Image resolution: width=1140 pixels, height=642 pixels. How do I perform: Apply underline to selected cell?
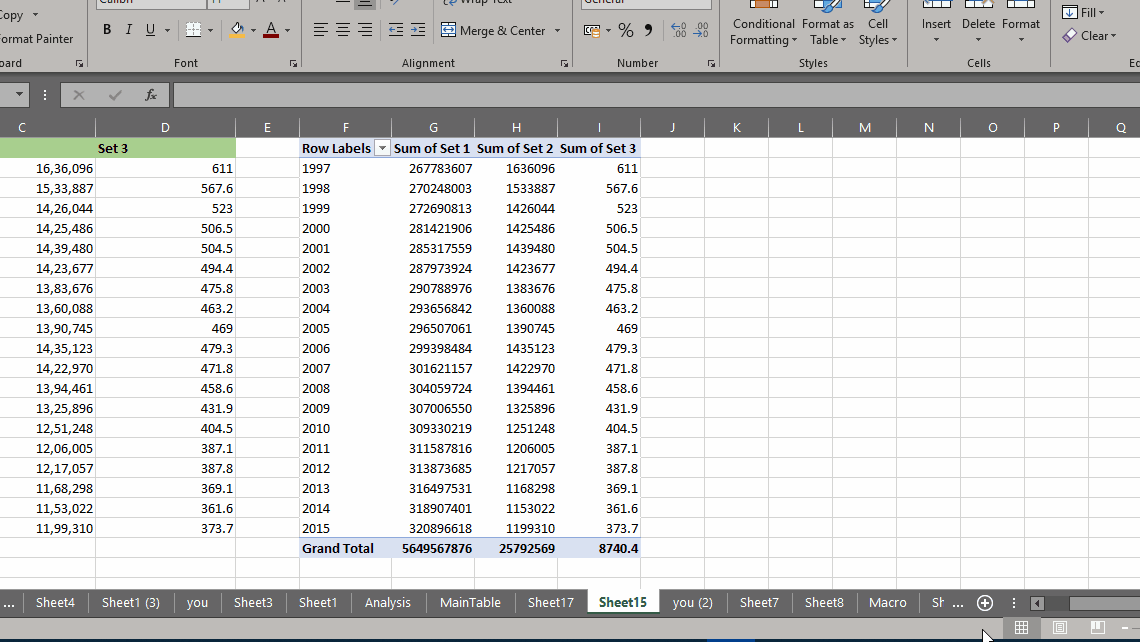150,30
